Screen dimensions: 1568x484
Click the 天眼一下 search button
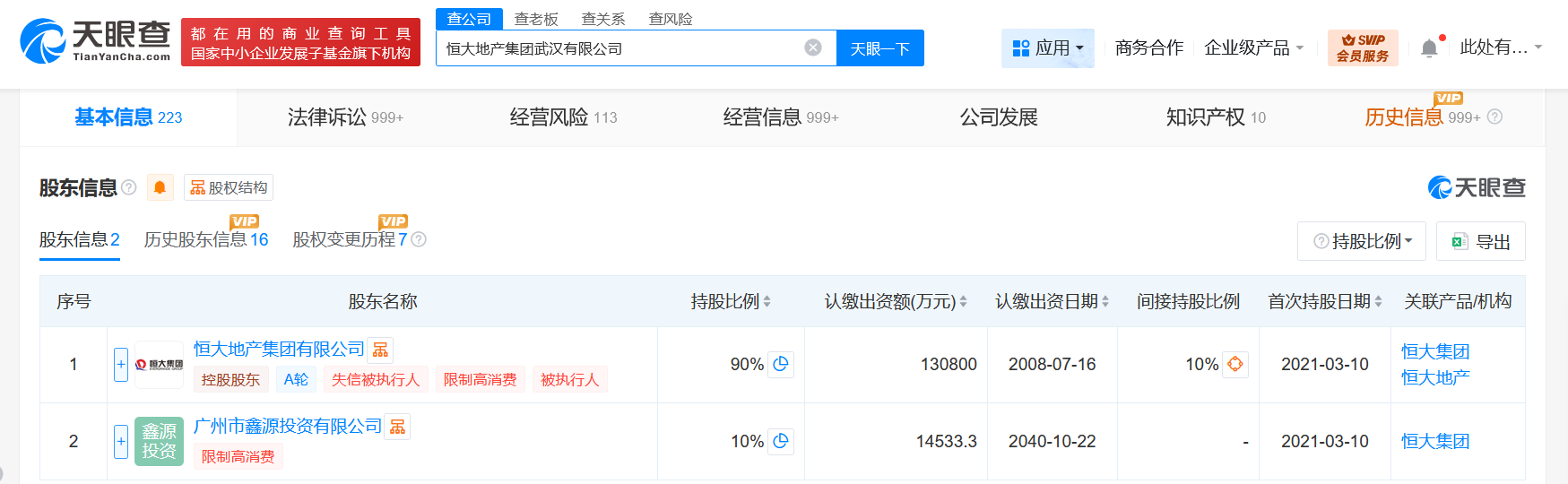tap(879, 48)
